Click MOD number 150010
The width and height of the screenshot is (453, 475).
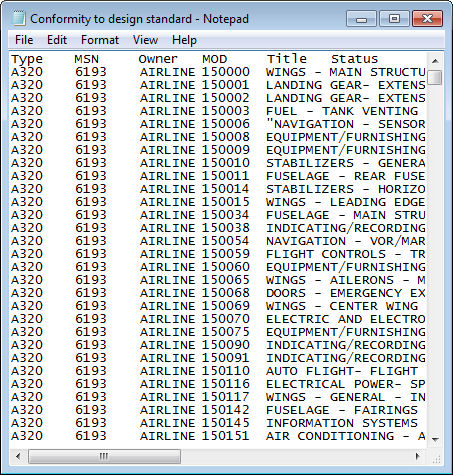226,163
